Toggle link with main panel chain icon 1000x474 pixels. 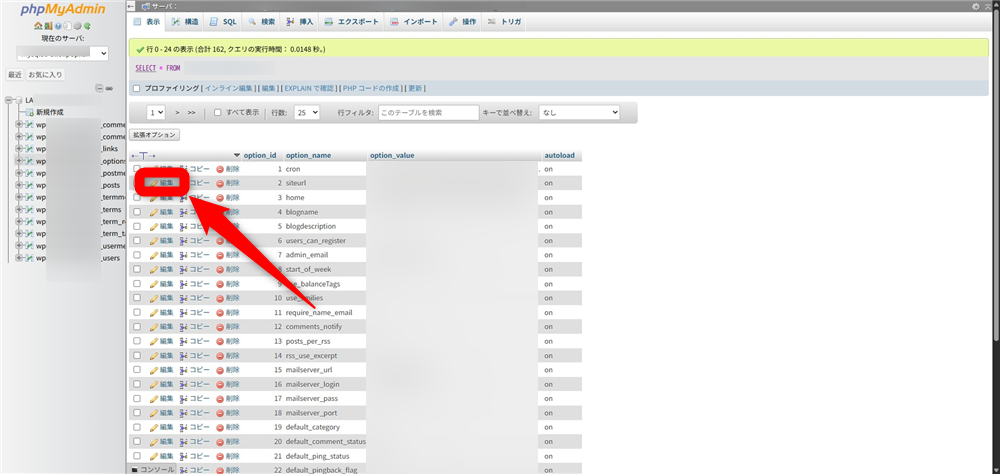tap(110, 88)
